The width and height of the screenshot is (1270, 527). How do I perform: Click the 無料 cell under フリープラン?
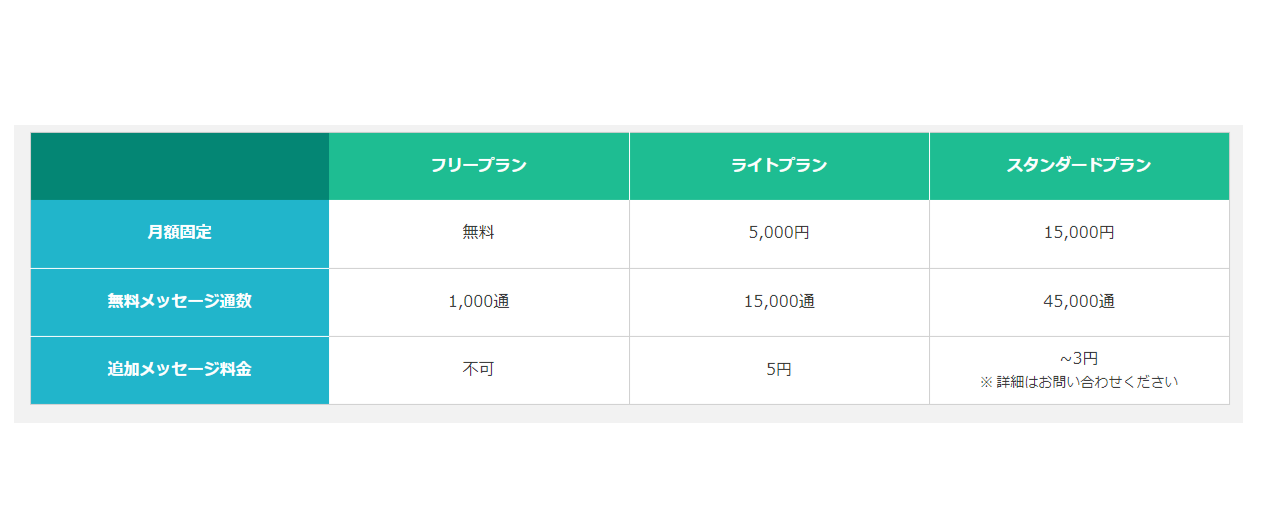tap(479, 233)
